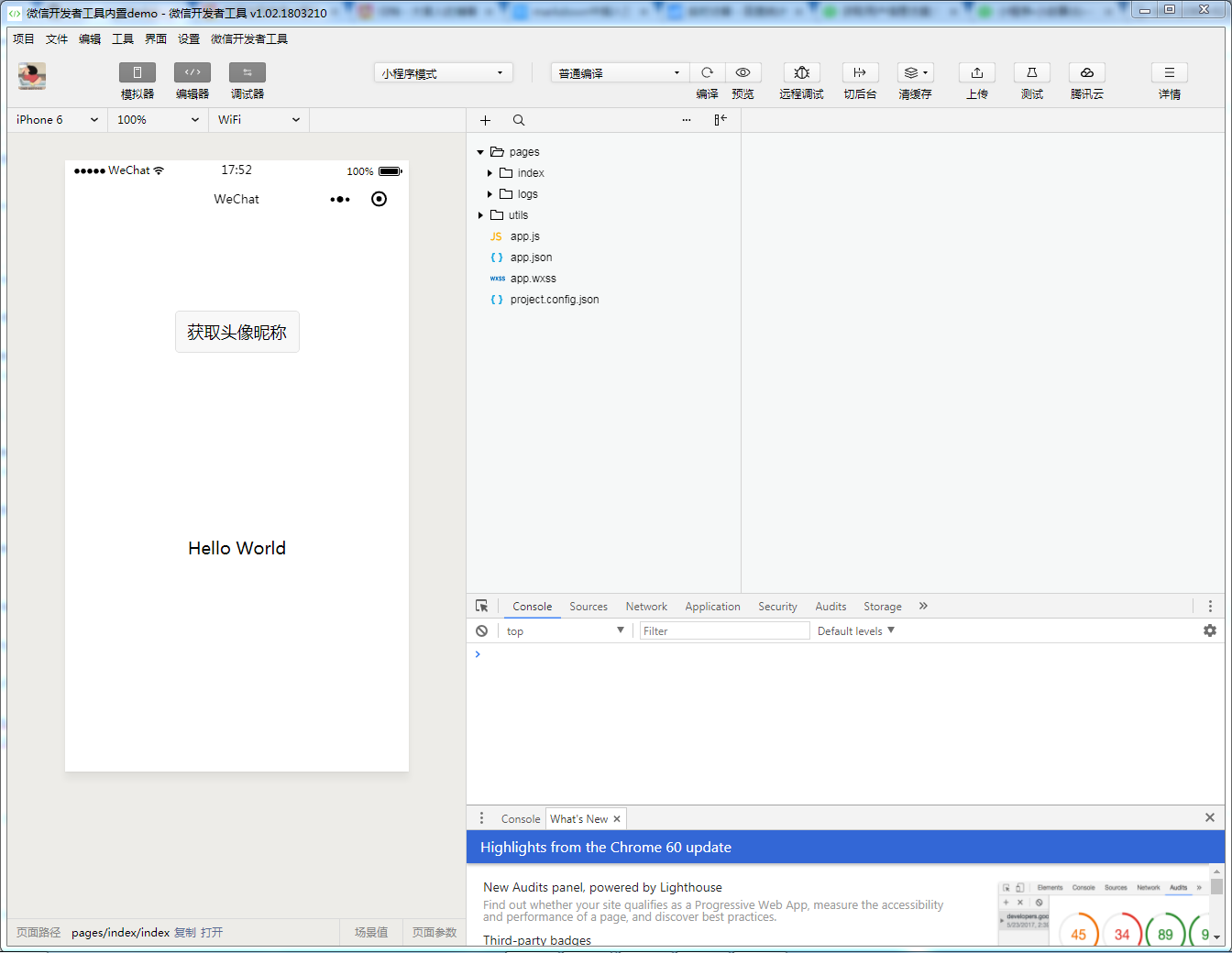Click the switch to background (切后台) icon
Viewport: 1232px width, 953px height.
point(860,72)
